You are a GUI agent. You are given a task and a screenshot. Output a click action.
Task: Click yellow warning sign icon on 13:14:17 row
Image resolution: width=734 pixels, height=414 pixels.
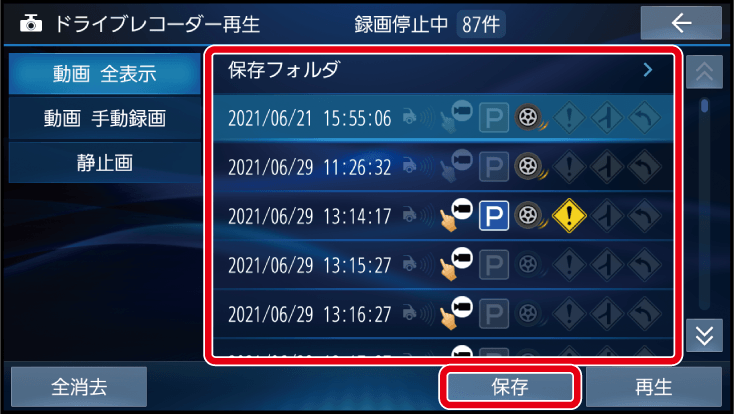[x=569, y=216]
